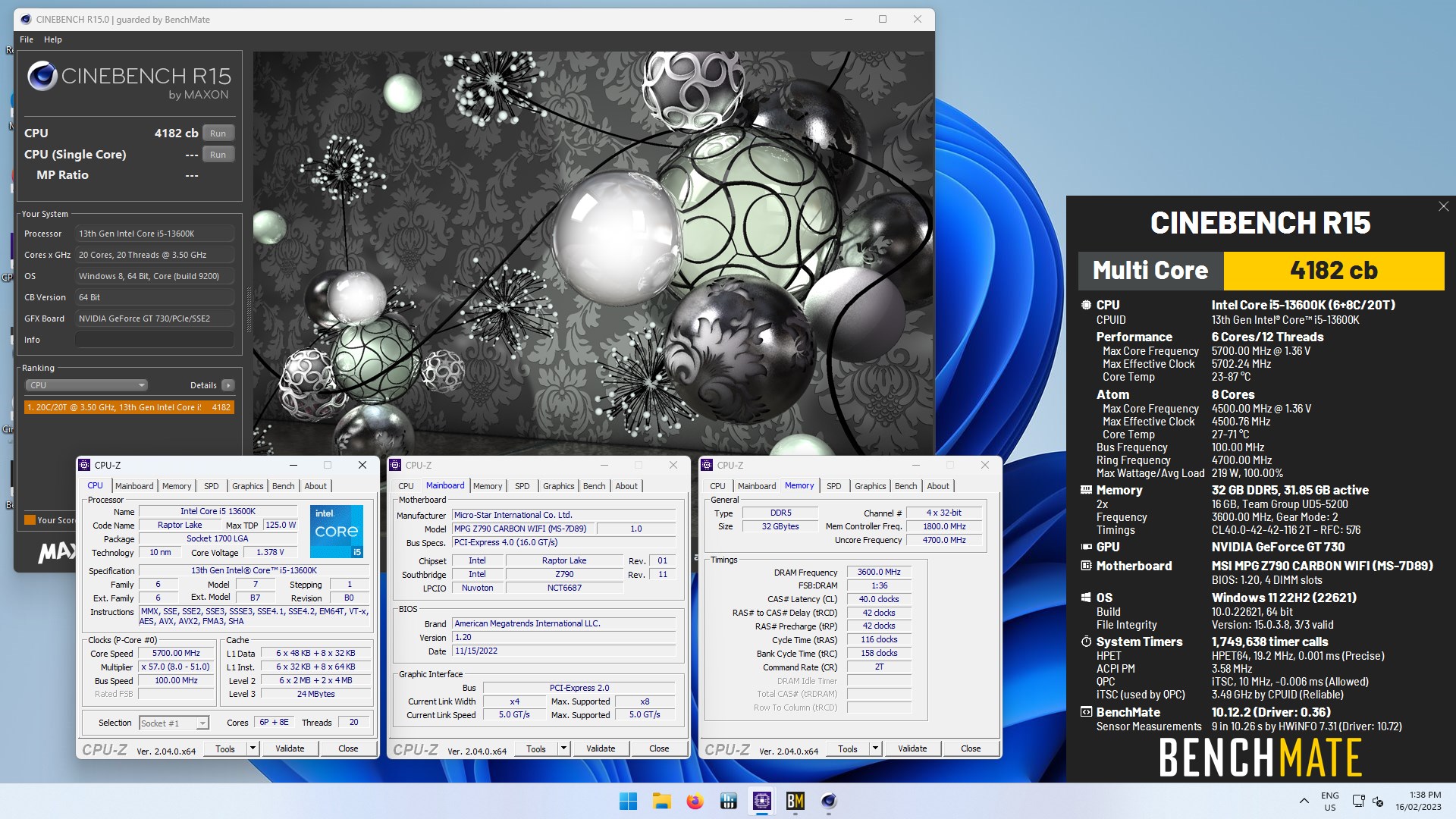Click the BENCHMATE logo at panel bottom
This screenshot has width=1456, height=819.
[x=1260, y=757]
